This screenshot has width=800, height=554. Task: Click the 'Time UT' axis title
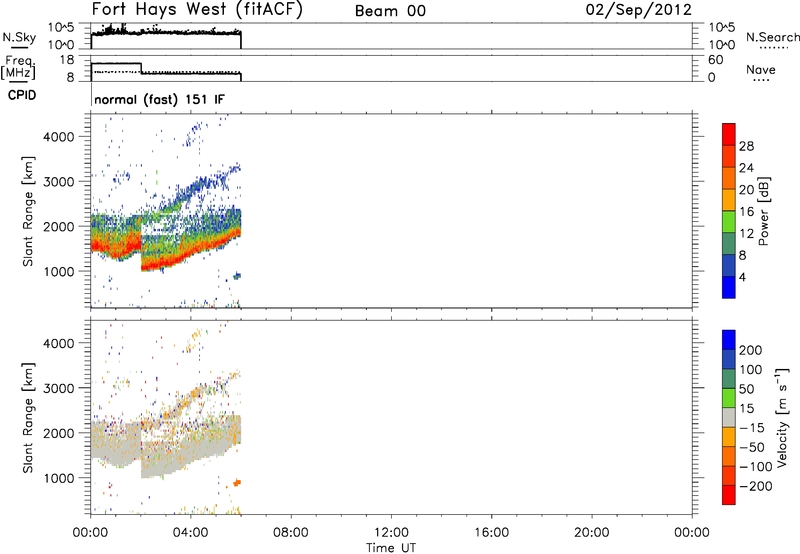coord(391,548)
